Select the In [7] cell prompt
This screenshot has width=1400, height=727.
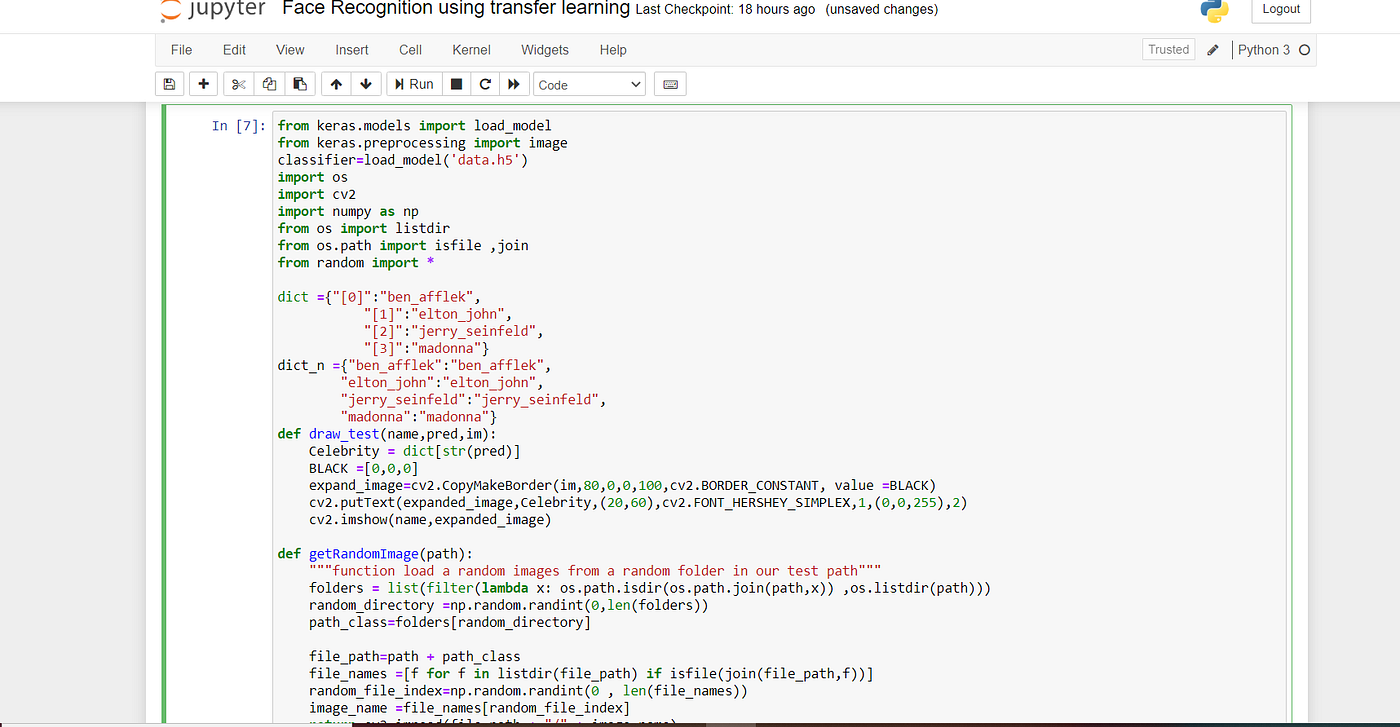(x=239, y=126)
